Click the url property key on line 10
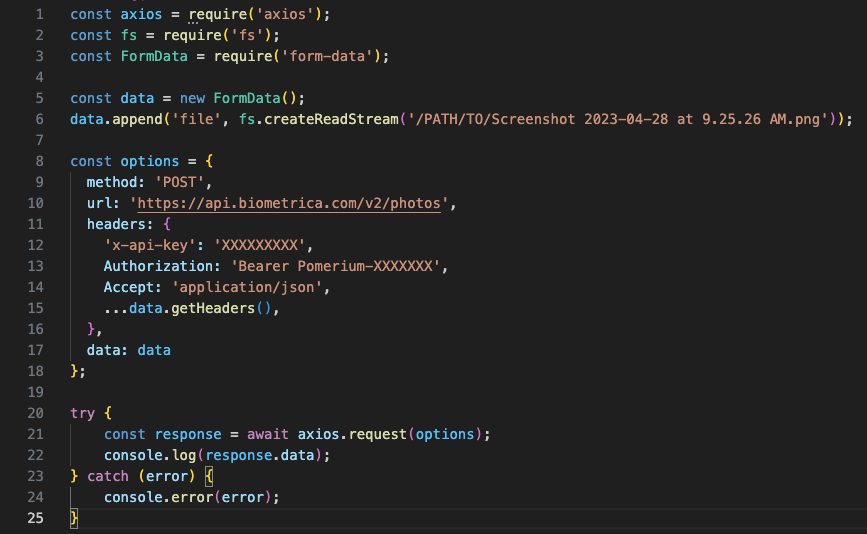867x534 pixels. [100, 203]
